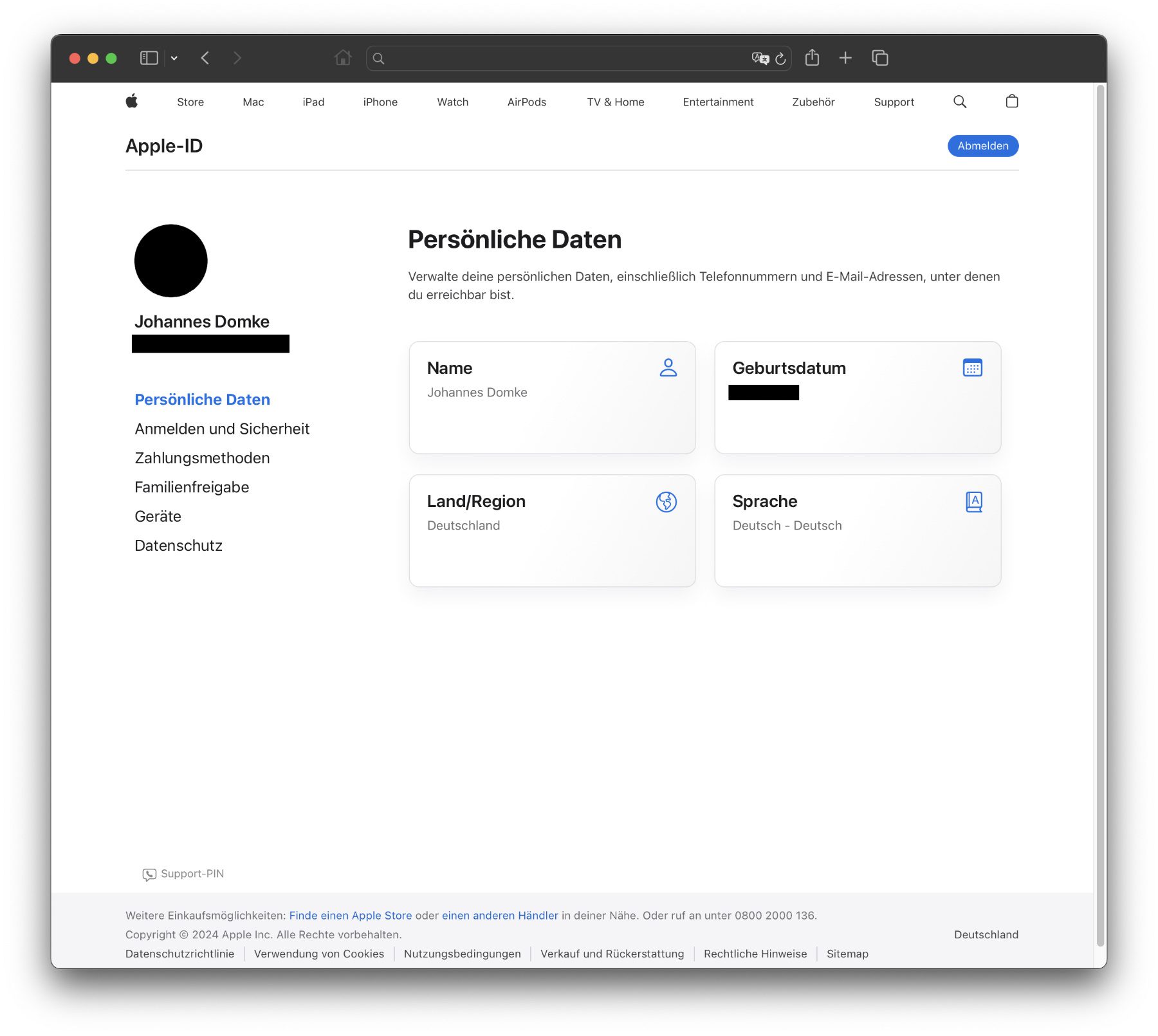Open a new tab with plus icon

point(845,58)
